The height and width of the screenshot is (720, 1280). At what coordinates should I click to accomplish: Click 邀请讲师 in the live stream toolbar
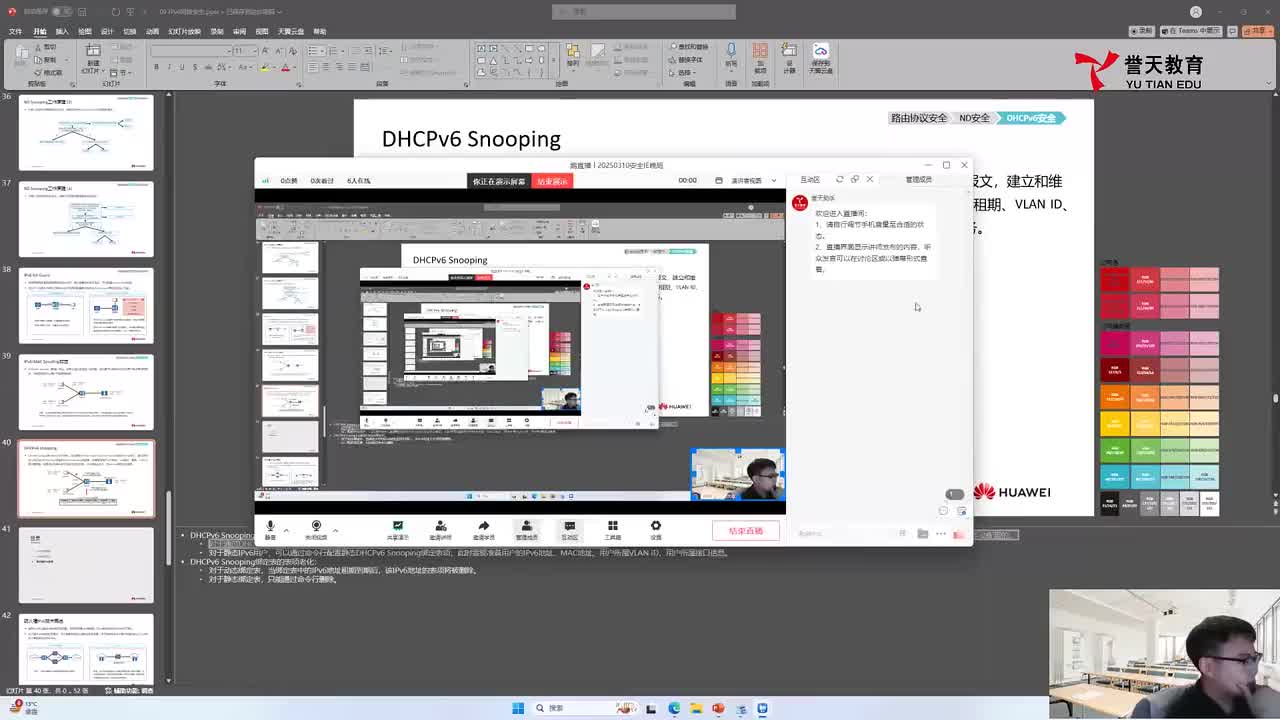click(x=441, y=530)
